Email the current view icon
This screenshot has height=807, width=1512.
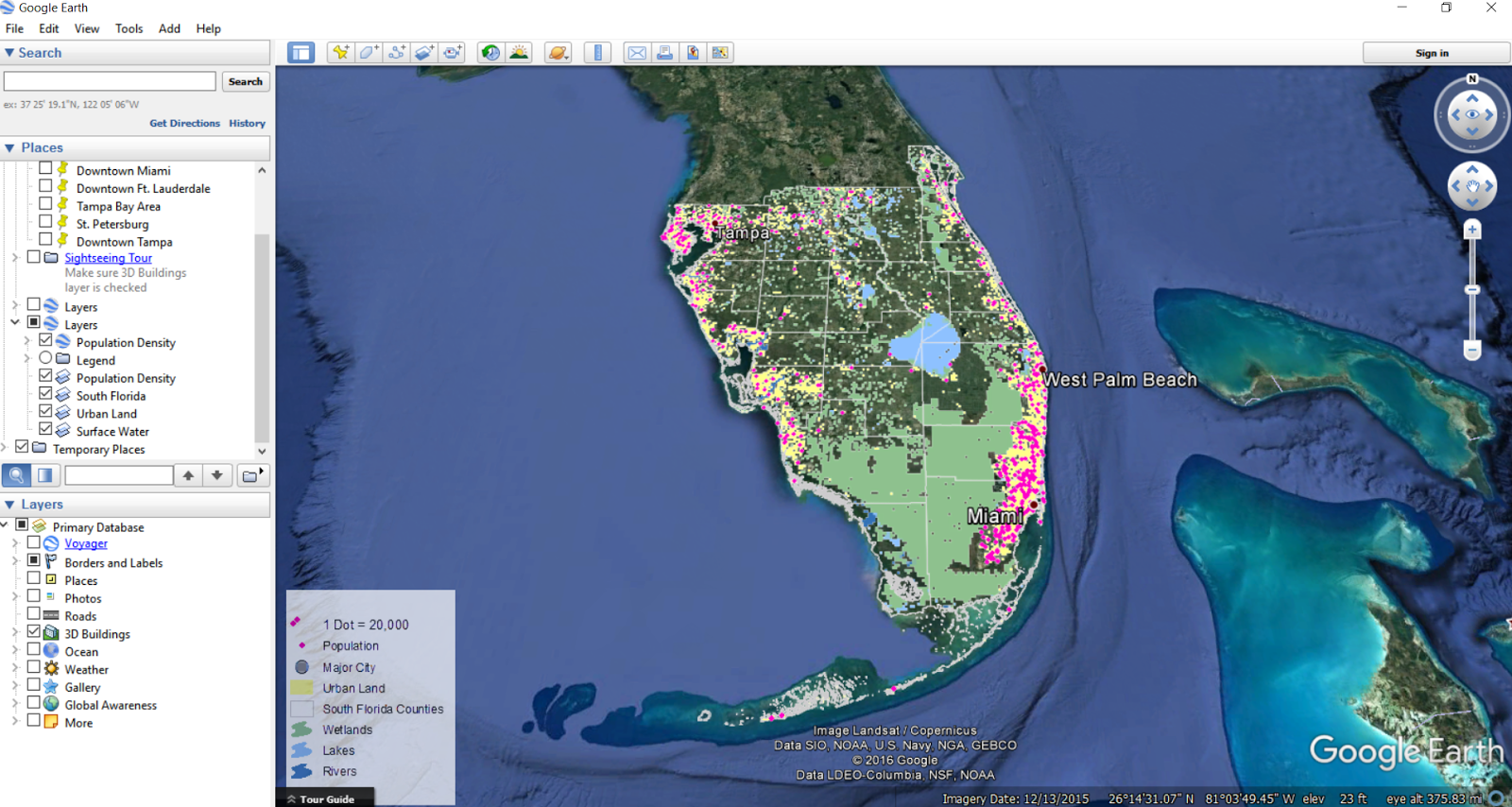(637, 53)
